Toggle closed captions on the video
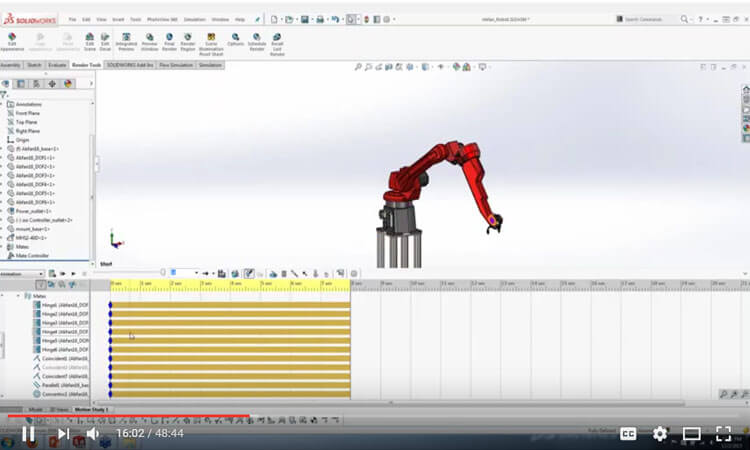The height and width of the screenshot is (450, 750). point(628,434)
